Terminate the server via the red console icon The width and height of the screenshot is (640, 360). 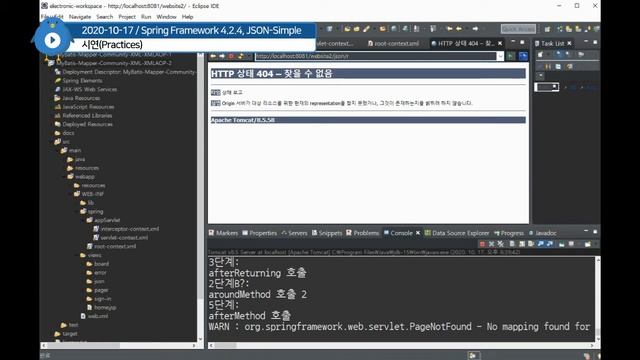[482, 244]
